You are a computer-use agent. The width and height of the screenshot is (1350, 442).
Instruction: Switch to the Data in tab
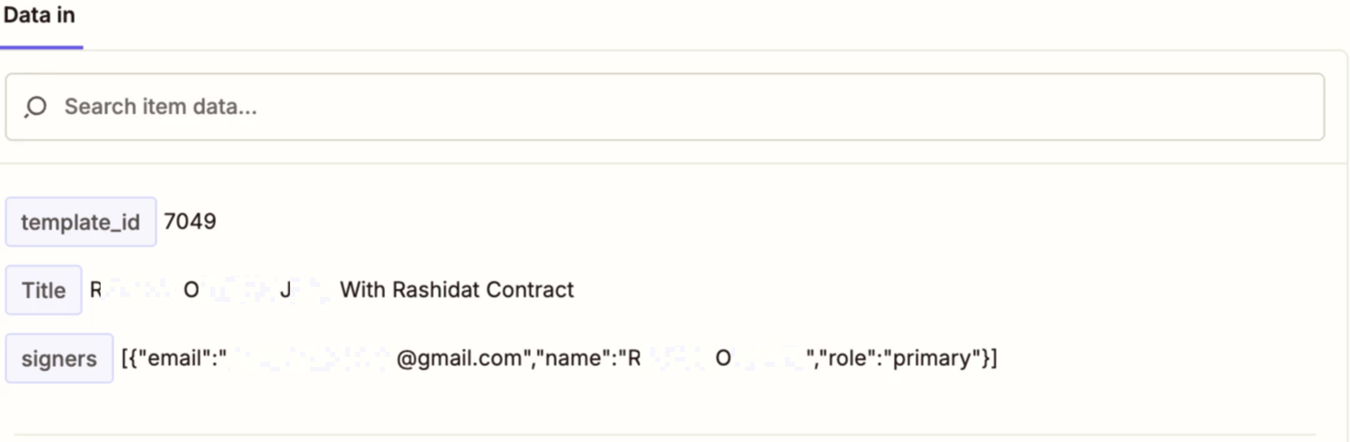pos(39,16)
